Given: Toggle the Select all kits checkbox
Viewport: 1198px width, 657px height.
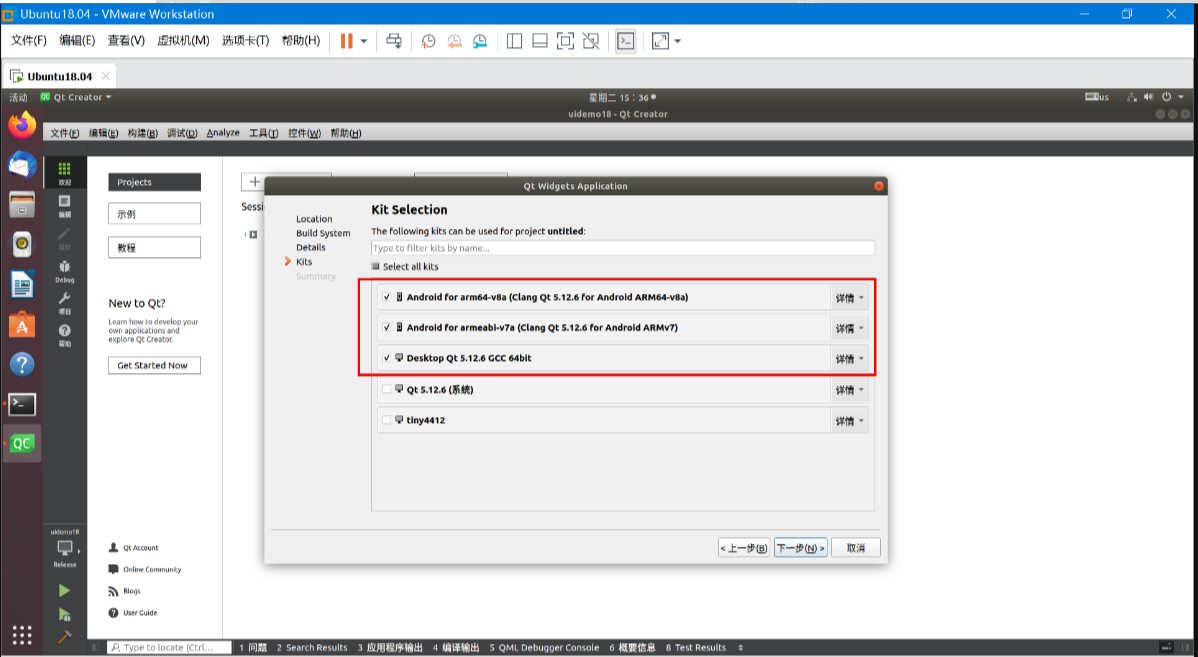Looking at the screenshot, I should click(376, 267).
